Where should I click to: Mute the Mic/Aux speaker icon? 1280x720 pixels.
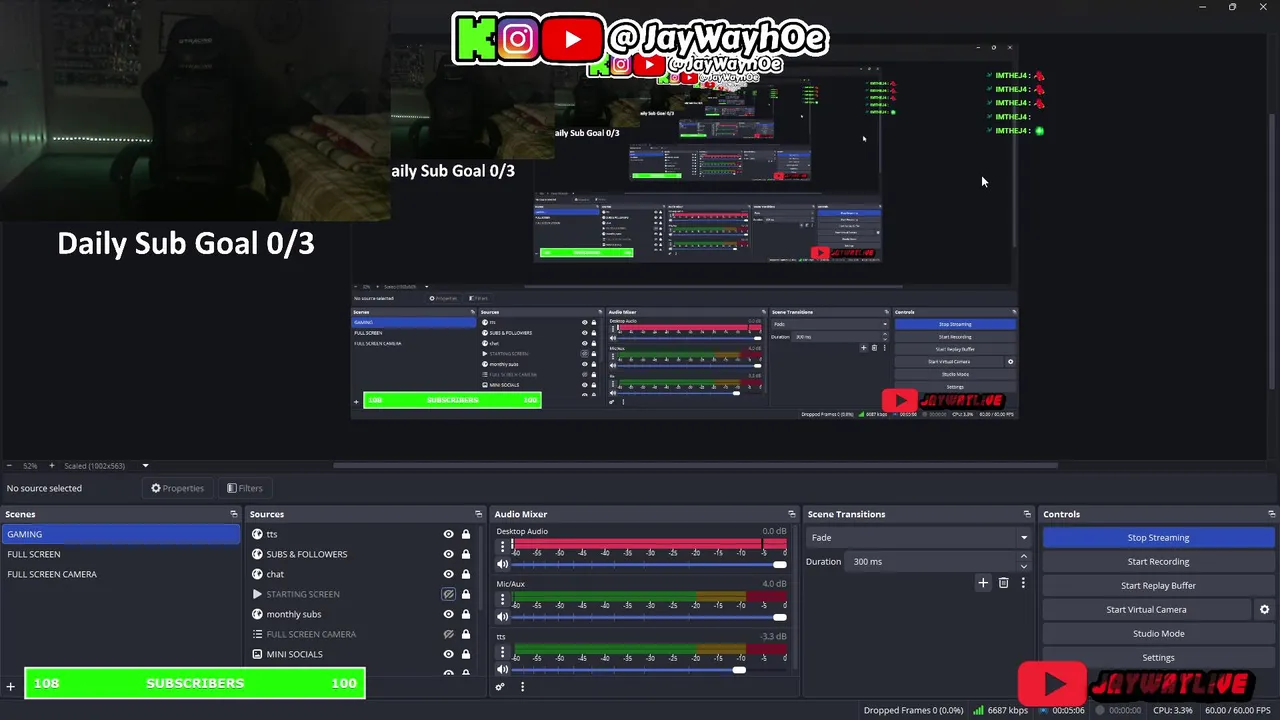(503, 617)
